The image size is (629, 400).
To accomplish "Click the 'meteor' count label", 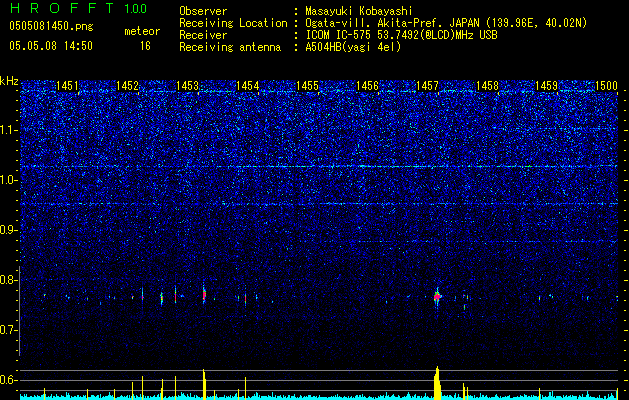I will [x=142, y=31].
